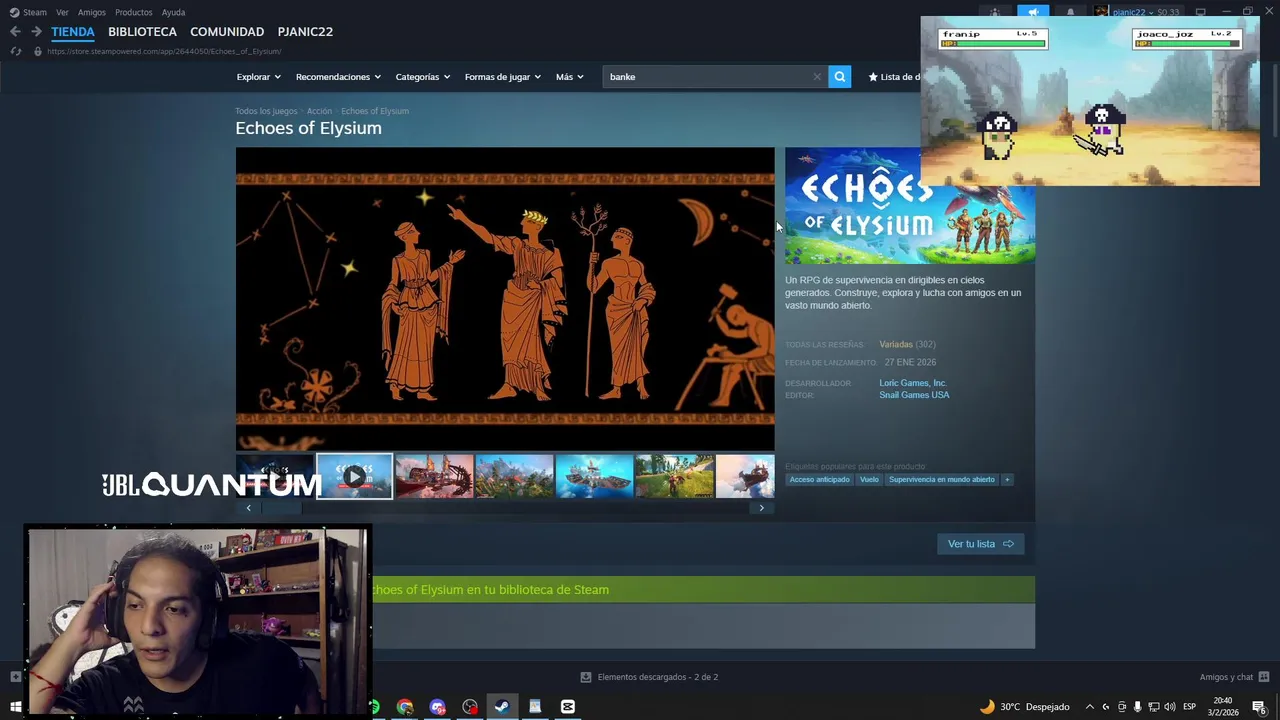Select the red airship screenshot thumbnail
The image size is (1280, 720).
434,477
